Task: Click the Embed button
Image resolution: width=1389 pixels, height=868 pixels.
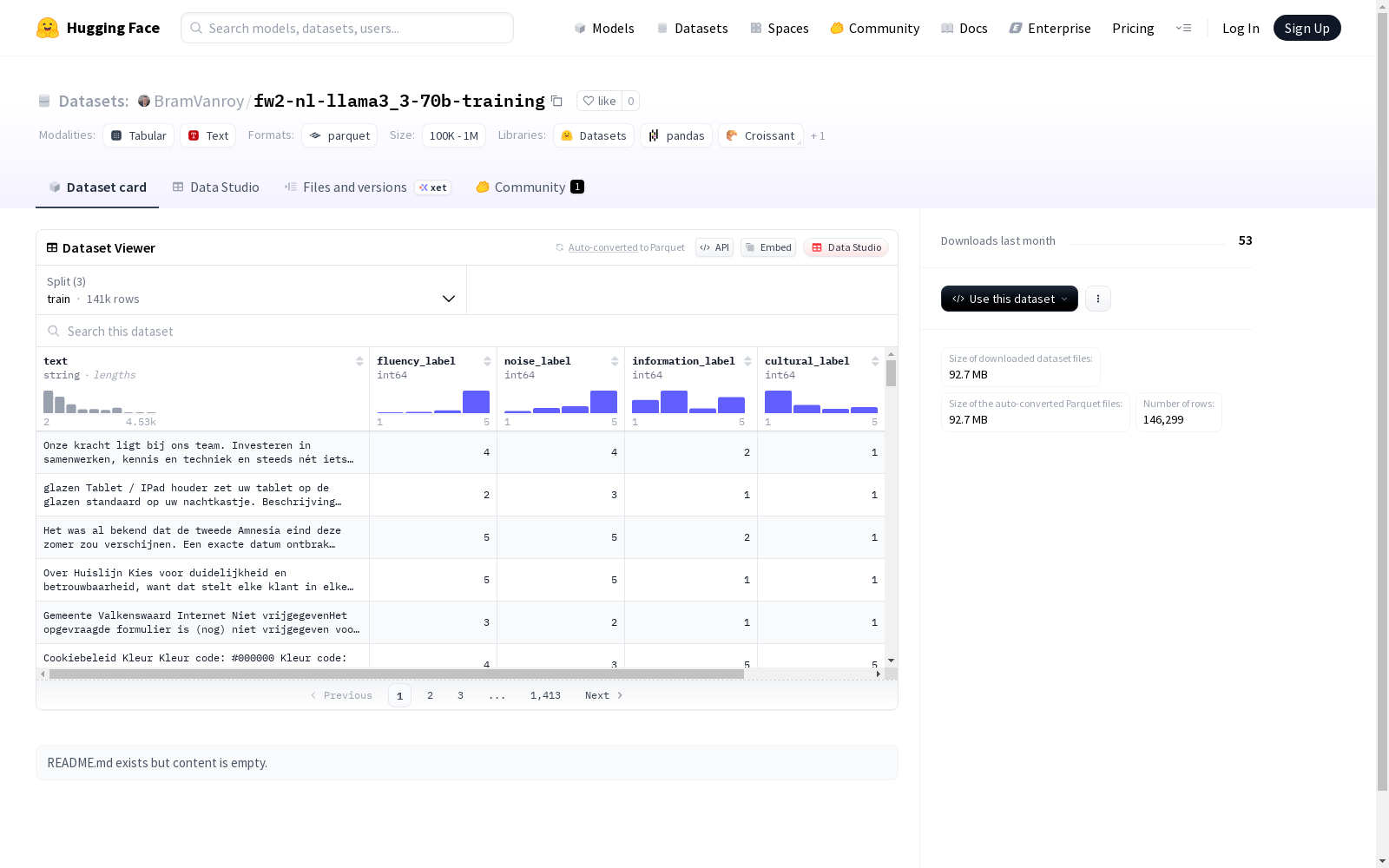Action: pos(768,247)
